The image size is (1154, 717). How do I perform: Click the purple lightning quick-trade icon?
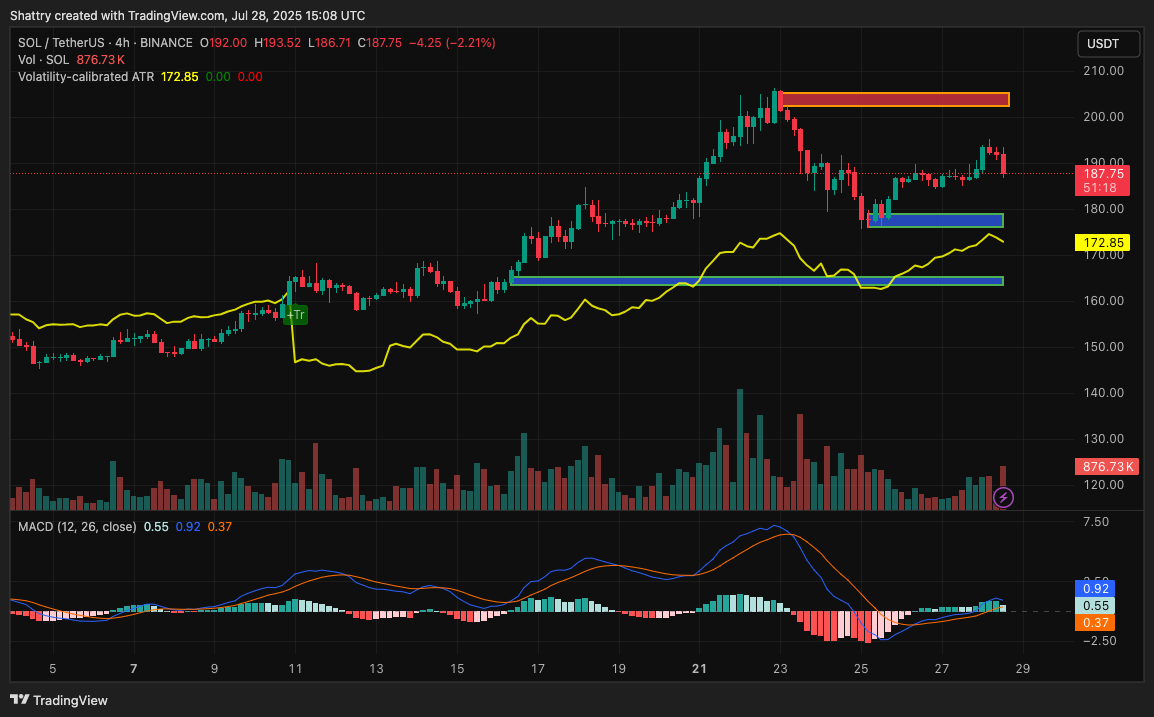1003,497
